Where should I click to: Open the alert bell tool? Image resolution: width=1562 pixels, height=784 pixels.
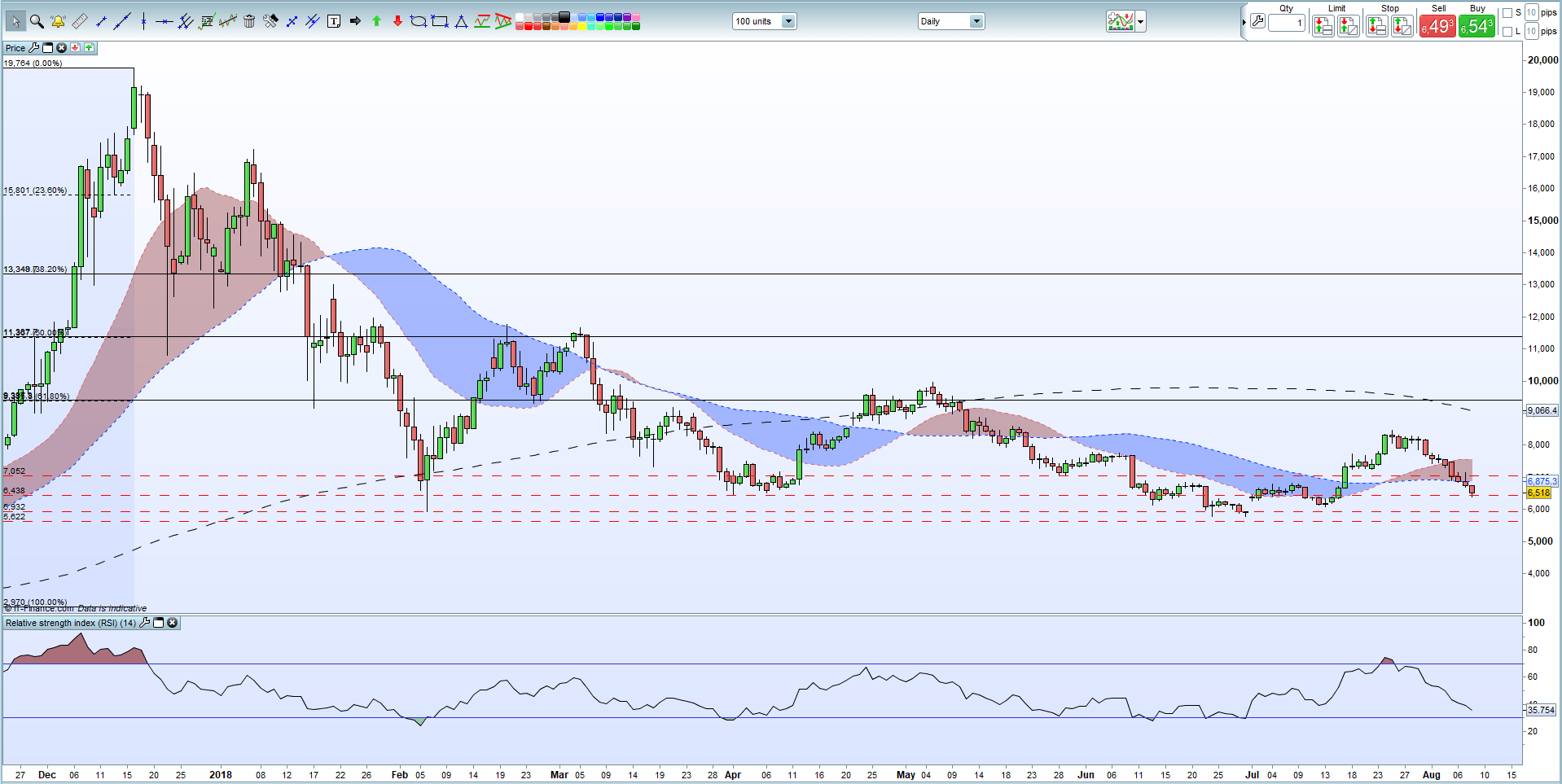[x=58, y=21]
